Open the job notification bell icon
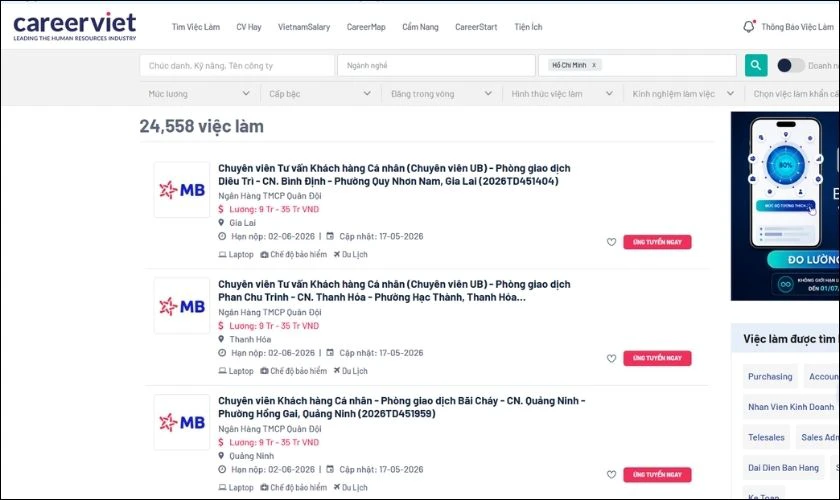 pos(749,26)
